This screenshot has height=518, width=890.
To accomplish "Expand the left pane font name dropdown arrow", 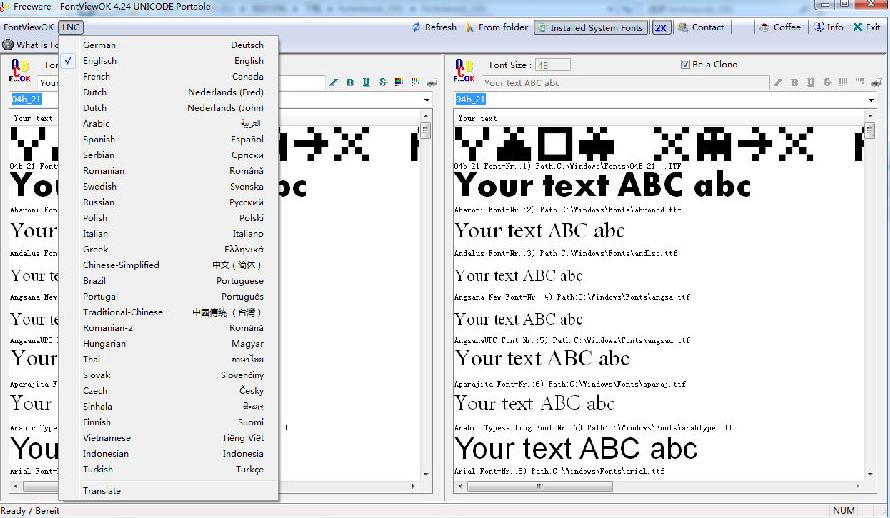I will 427,100.
